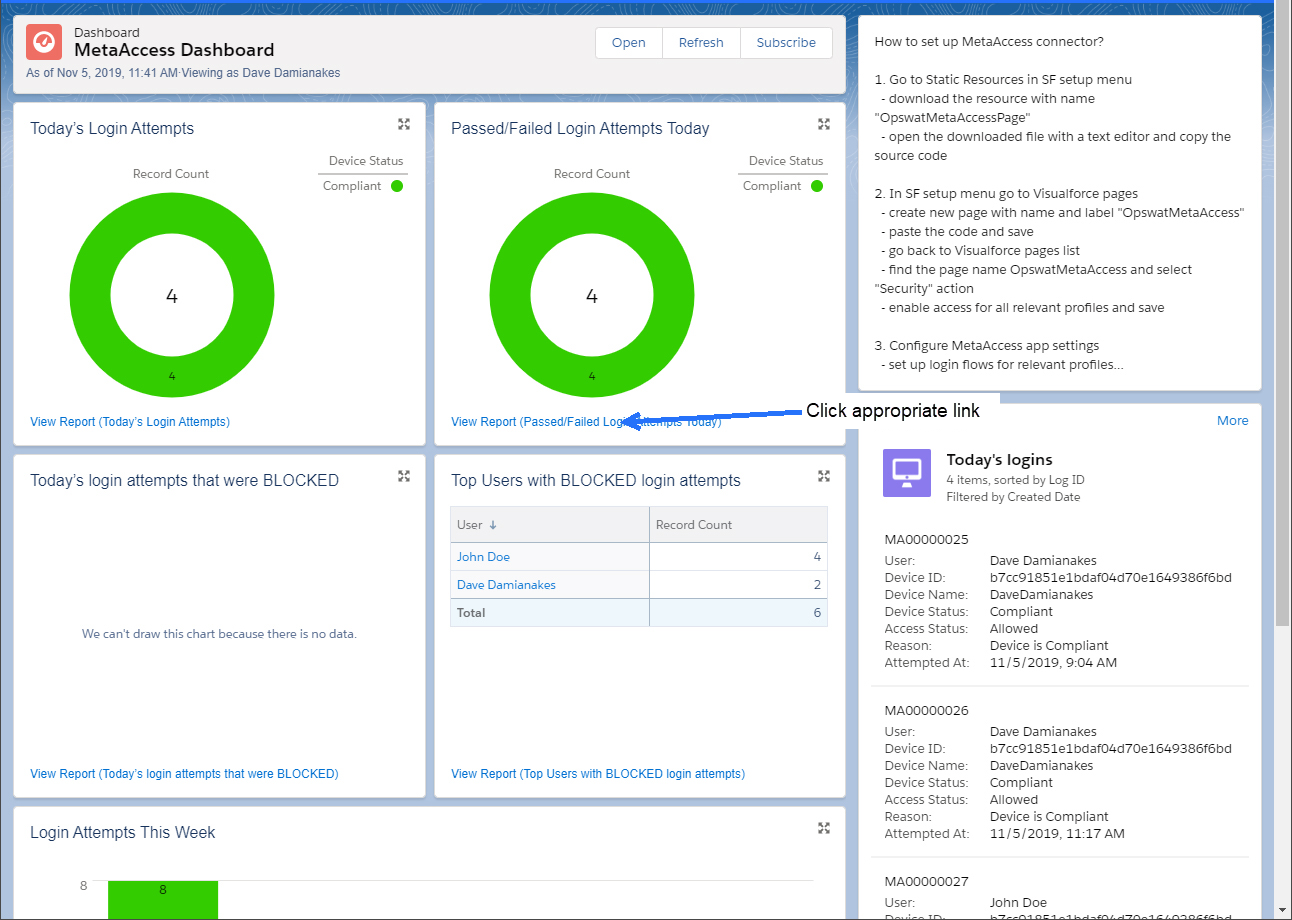Select the User column header
Viewport: 1292px width, 920px height.
pos(549,525)
